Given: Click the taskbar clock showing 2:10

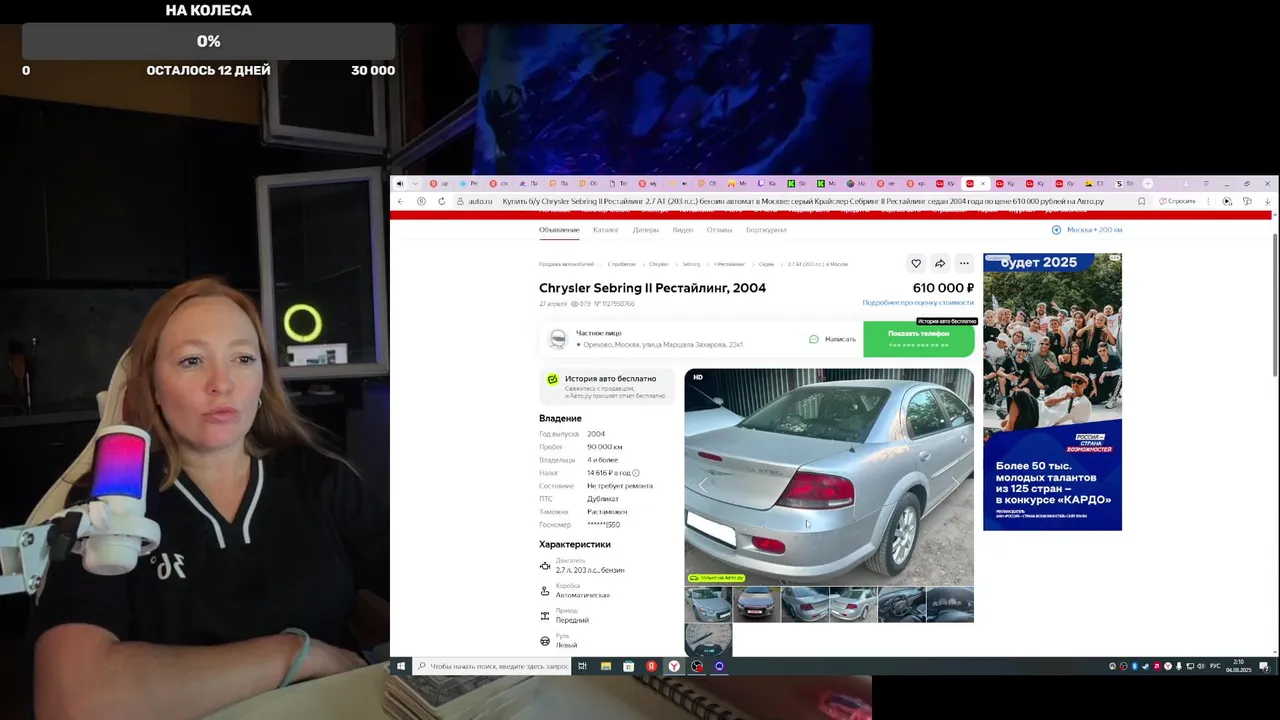Looking at the screenshot, I should coord(1238,666).
